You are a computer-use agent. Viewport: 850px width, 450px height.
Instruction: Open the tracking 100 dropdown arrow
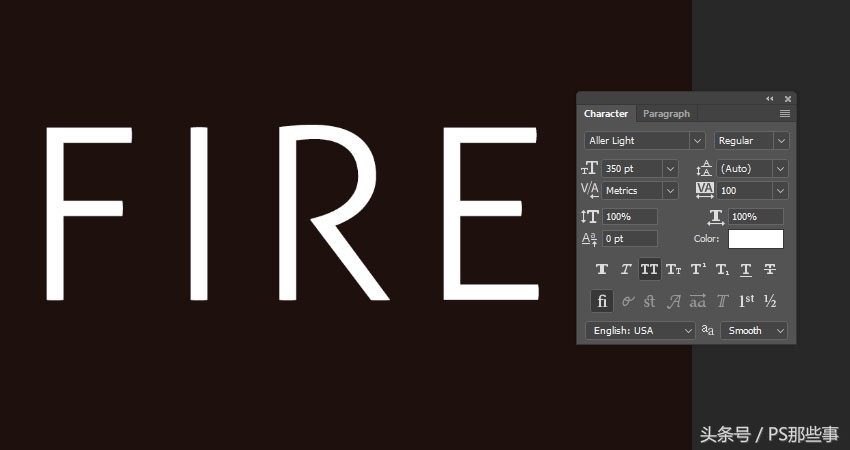pyautogui.click(x=781, y=190)
